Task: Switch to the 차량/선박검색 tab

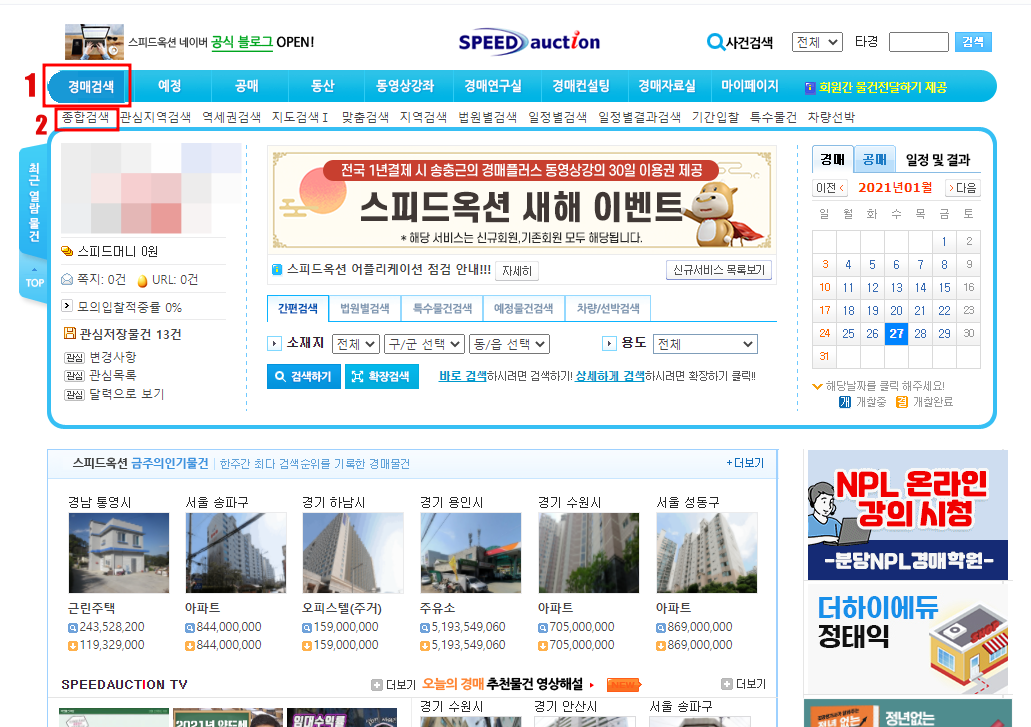Action: tap(608, 308)
